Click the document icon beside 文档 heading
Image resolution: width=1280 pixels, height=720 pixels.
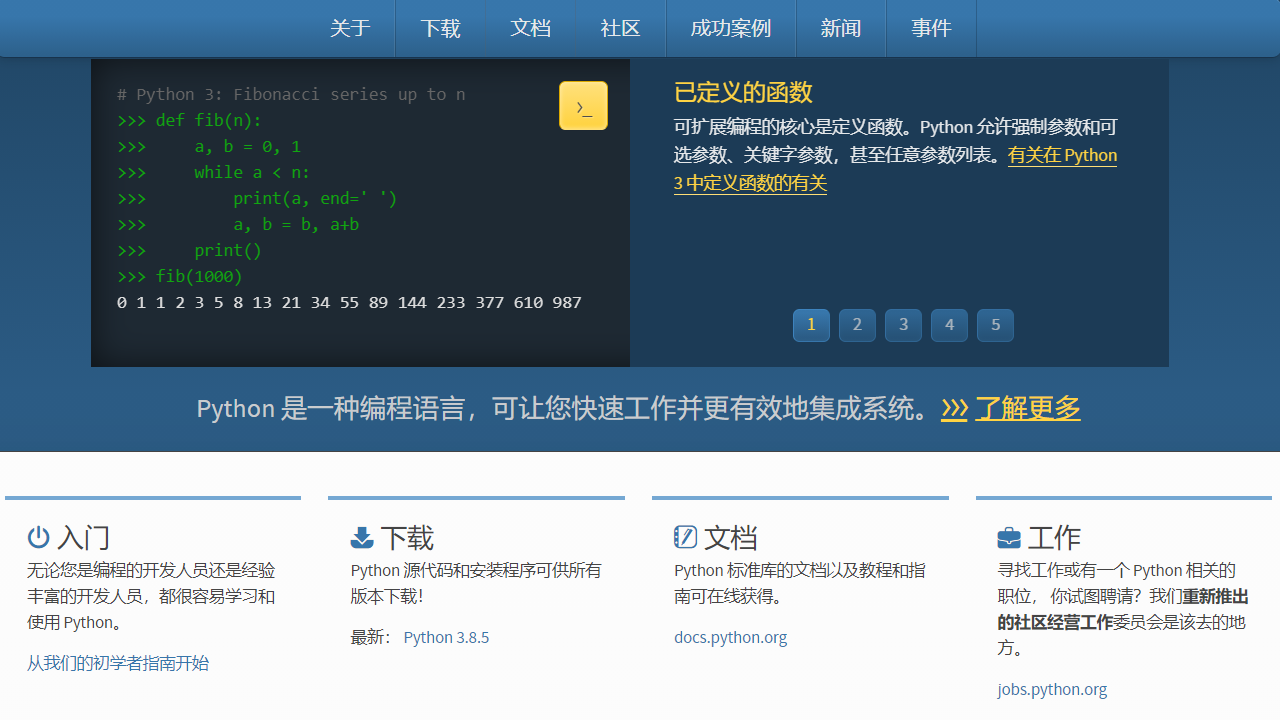coord(685,537)
